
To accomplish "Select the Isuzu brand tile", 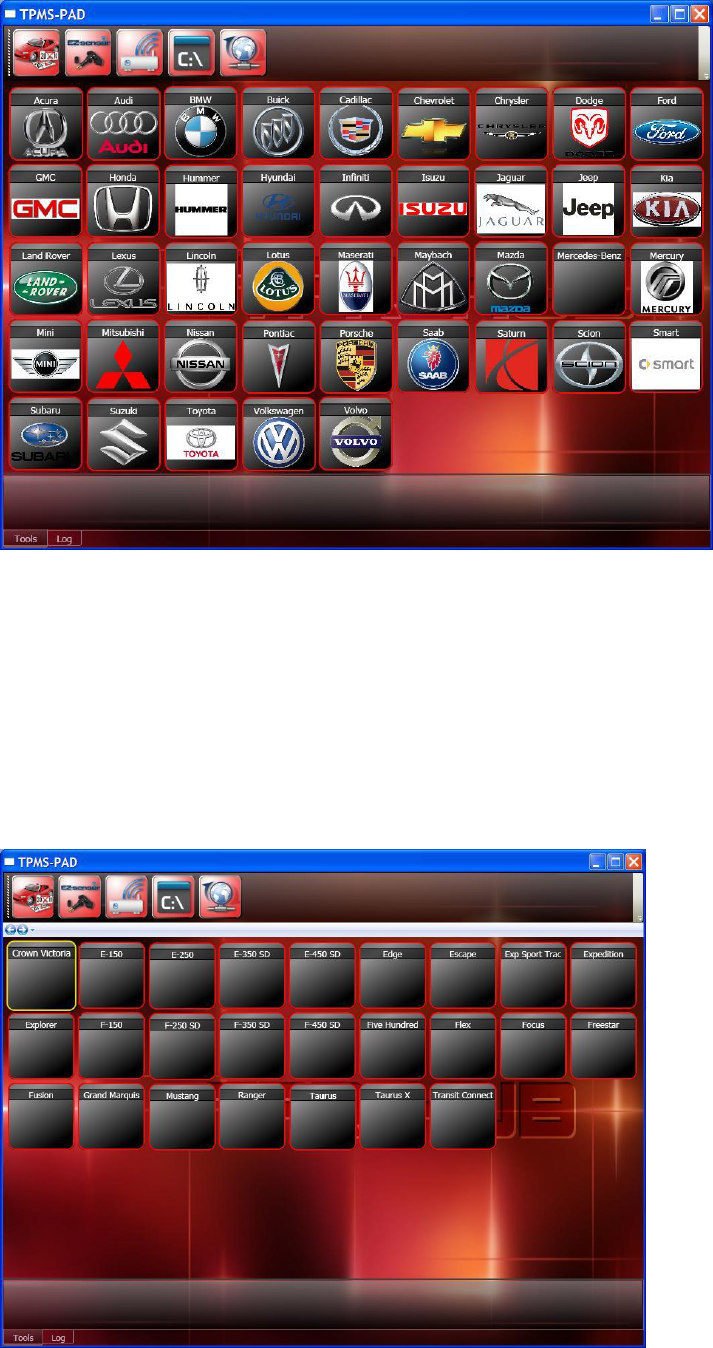I will tap(434, 202).
